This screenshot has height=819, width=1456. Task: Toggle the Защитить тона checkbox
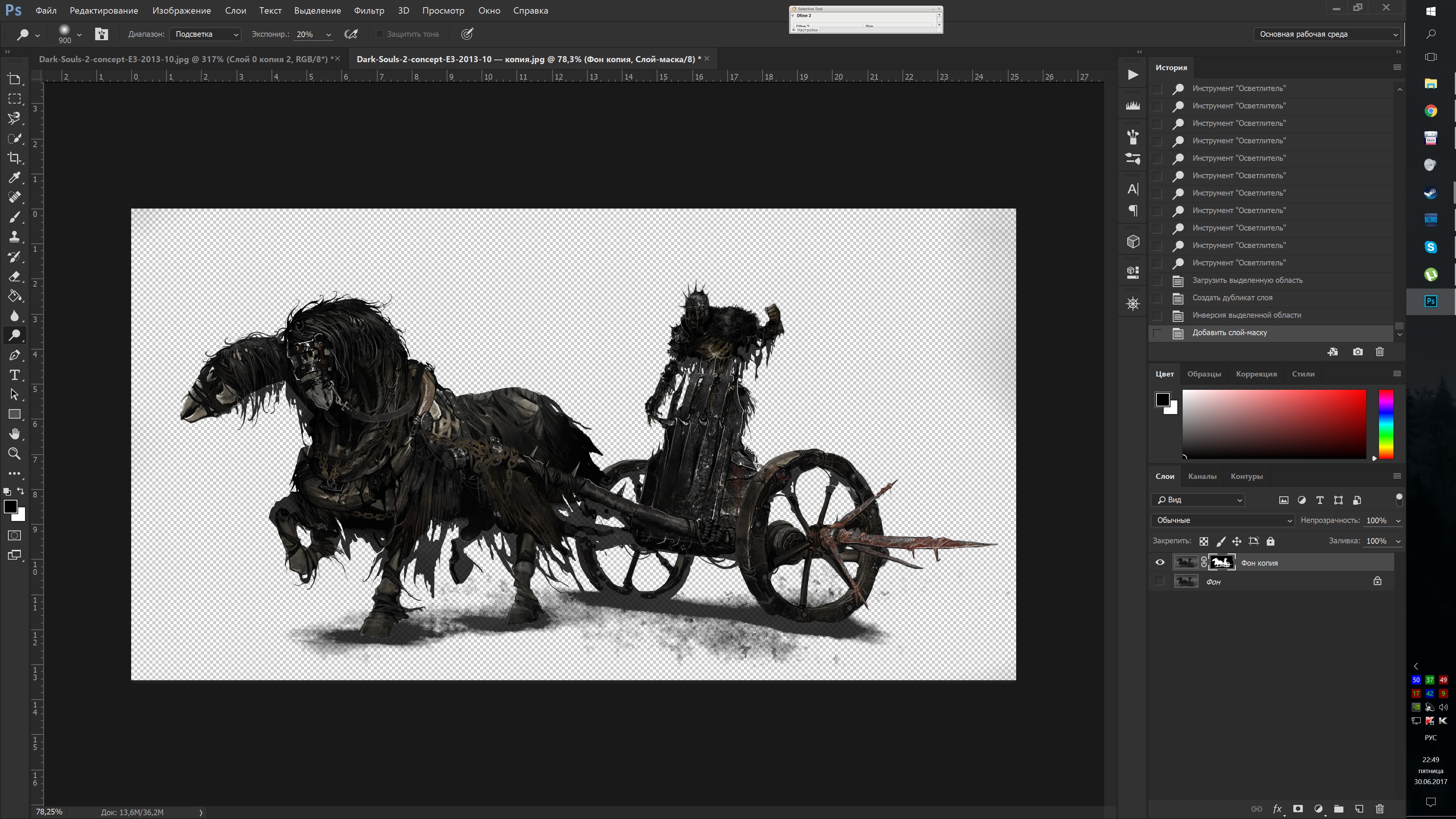pyautogui.click(x=380, y=34)
